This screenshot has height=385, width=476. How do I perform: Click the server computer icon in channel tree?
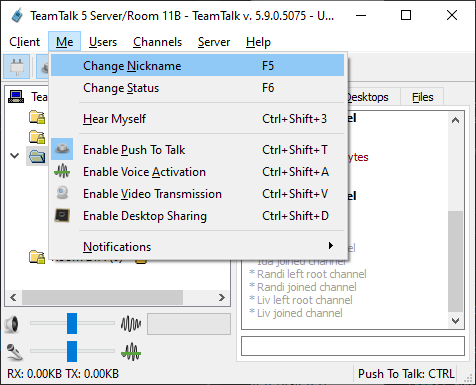[16, 97]
